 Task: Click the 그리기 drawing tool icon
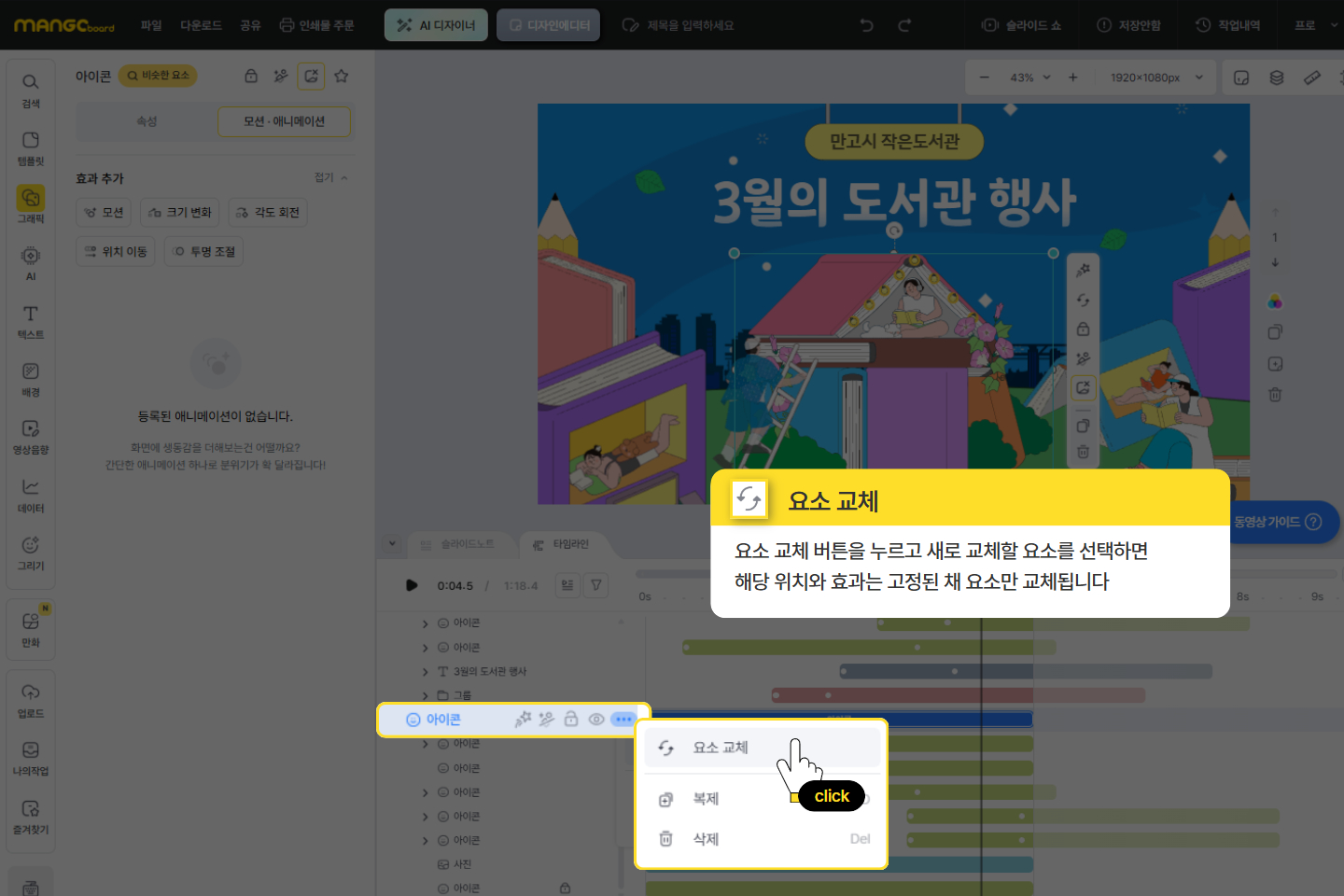pos(31,552)
